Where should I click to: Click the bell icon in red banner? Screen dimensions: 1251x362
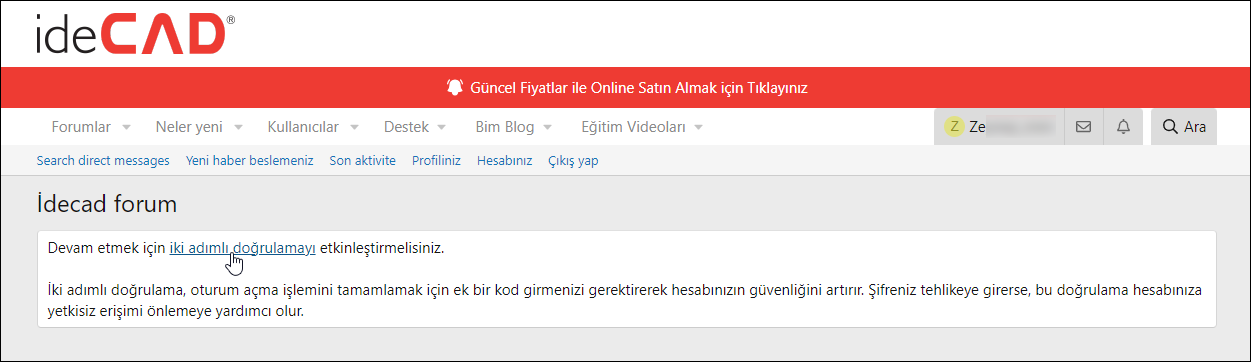pyautogui.click(x=455, y=87)
